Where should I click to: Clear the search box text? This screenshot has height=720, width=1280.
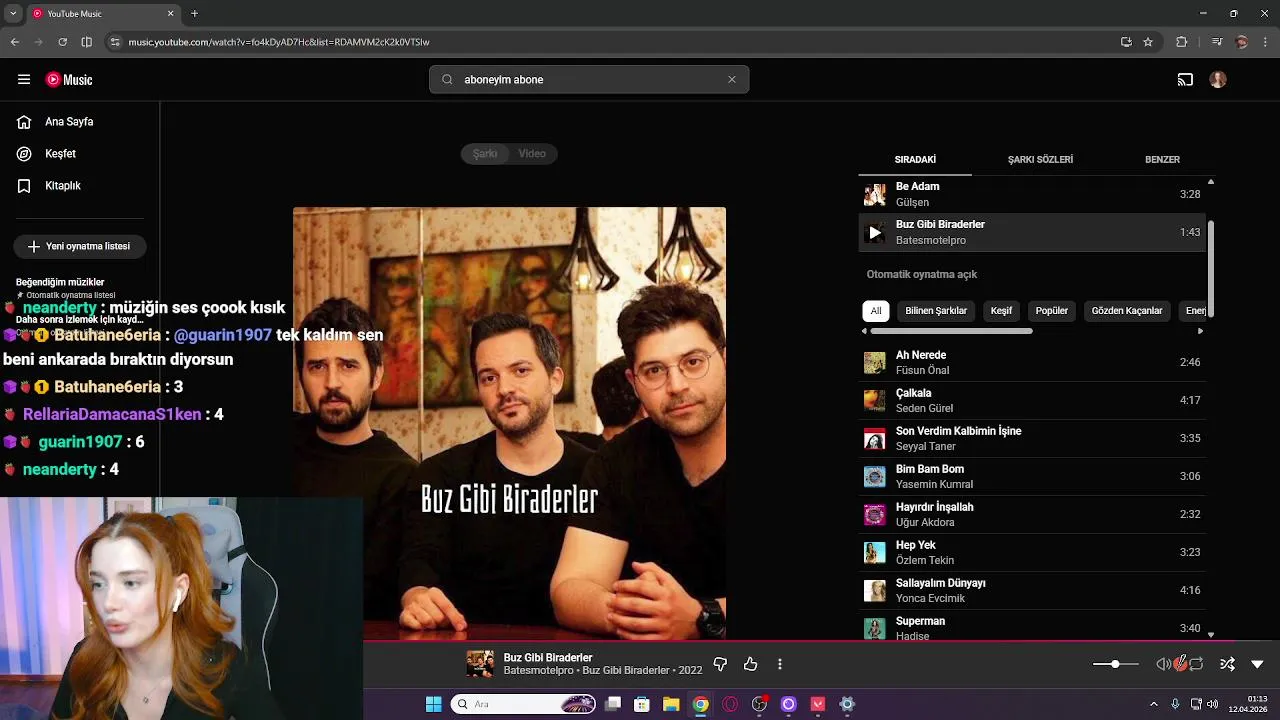[x=731, y=80]
